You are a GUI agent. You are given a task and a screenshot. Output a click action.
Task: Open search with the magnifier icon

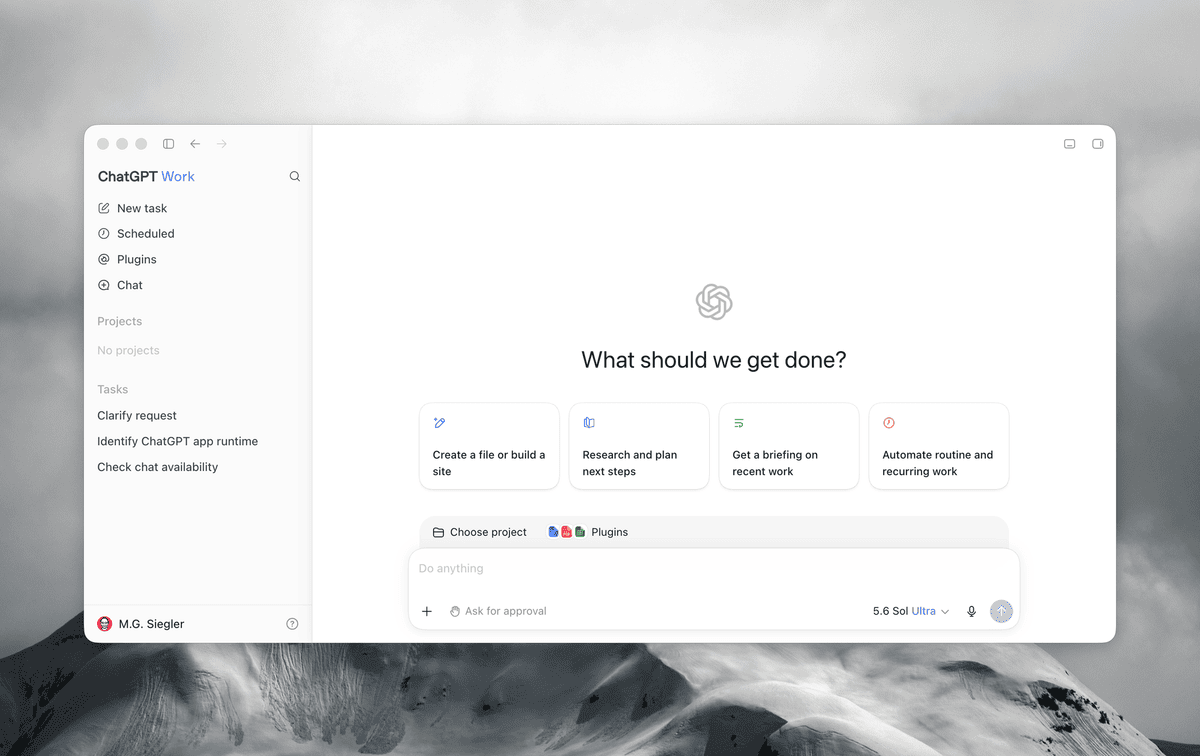pyautogui.click(x=295, y=176)
